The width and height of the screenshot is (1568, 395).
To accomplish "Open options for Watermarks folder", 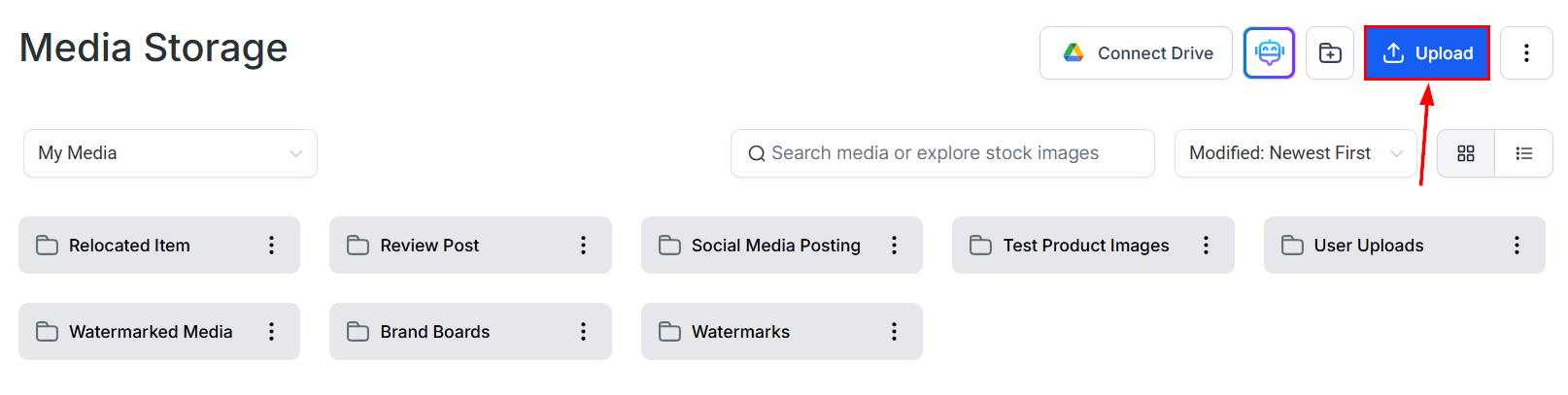I will [894, 332].
